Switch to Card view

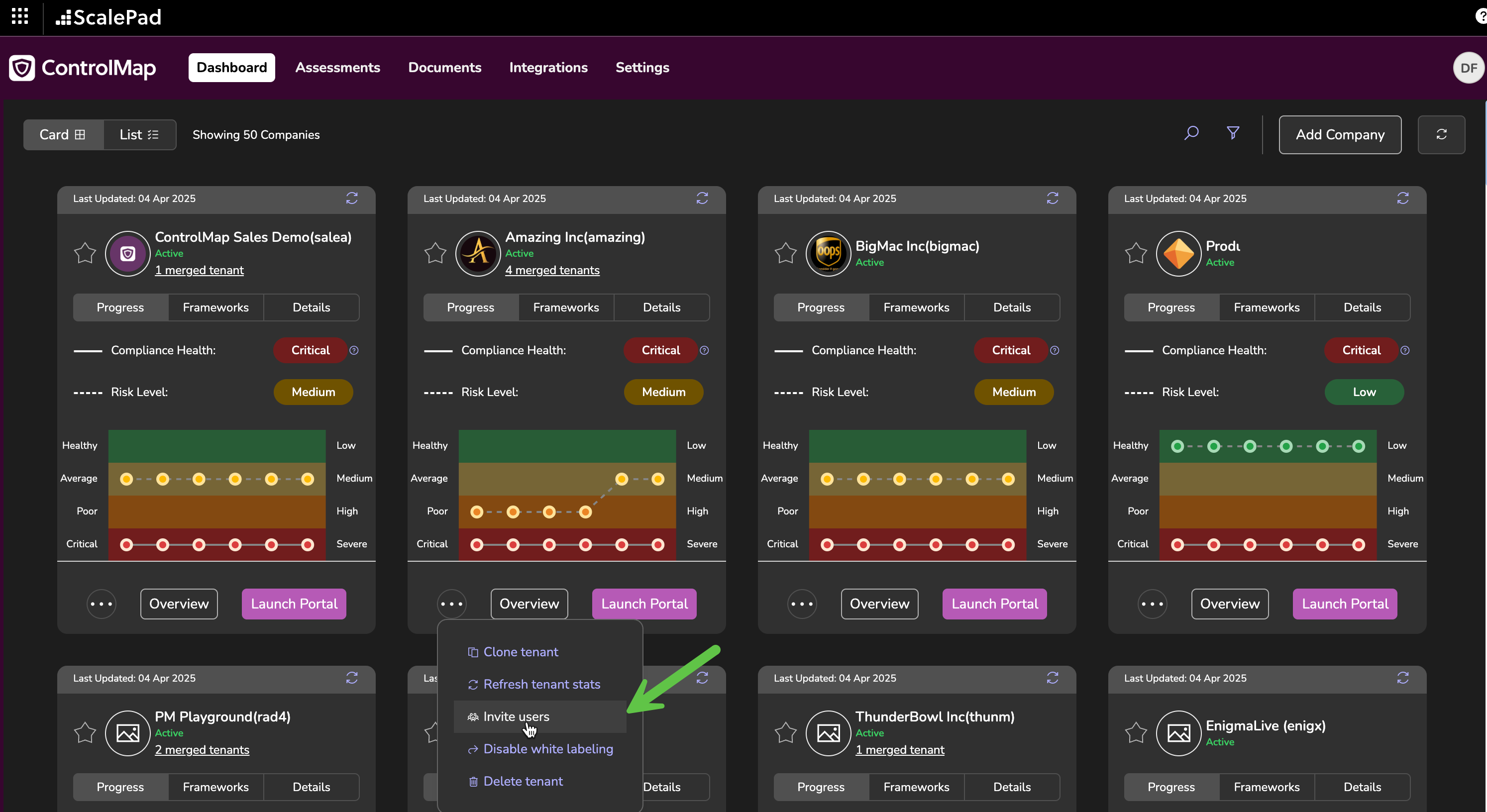pos(63,134)
